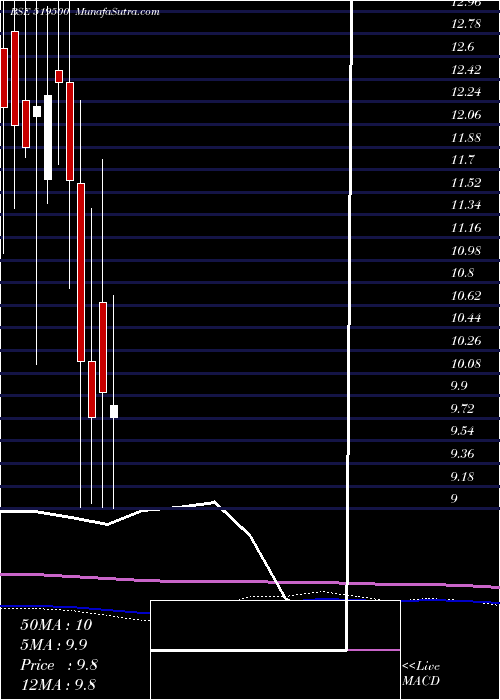500x700 pixels.
Task: Click the 9.54 price axis label
Action: [x=463, y=432]
